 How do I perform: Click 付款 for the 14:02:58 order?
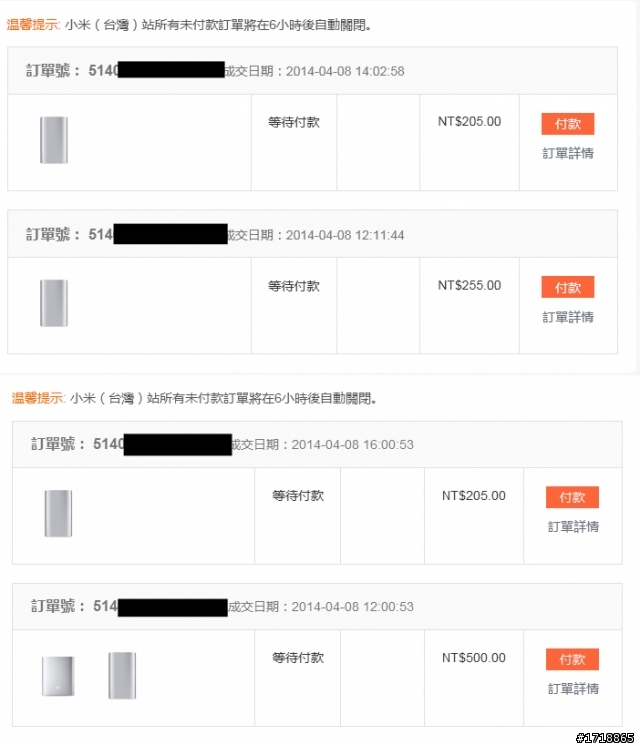(x=568, y=124)
